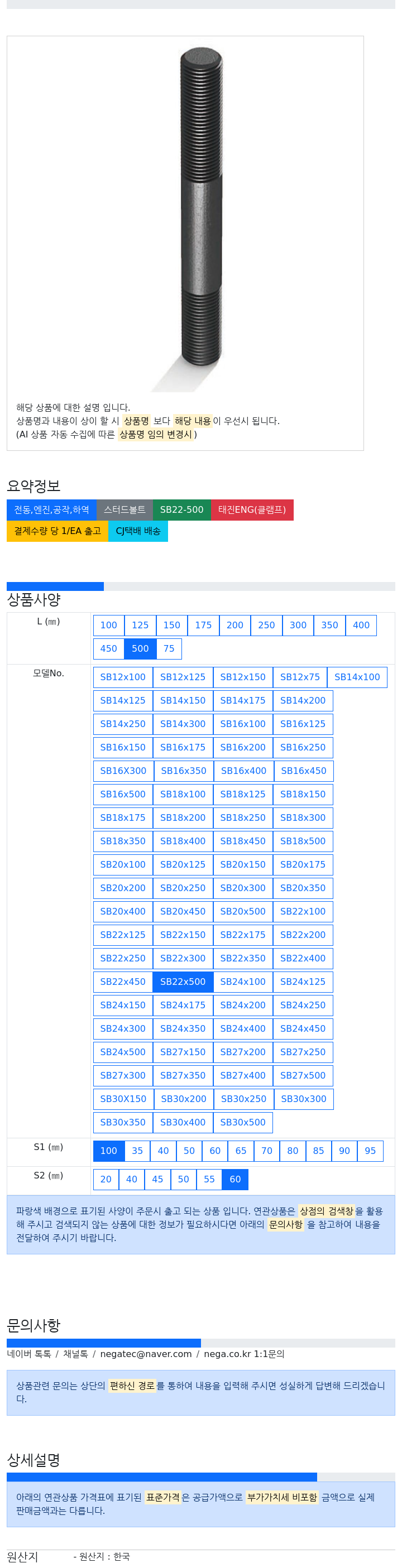Select S2 value 20
Image resolution: width=402 pixels, height=1568 pixels.
click(106, 1180)
